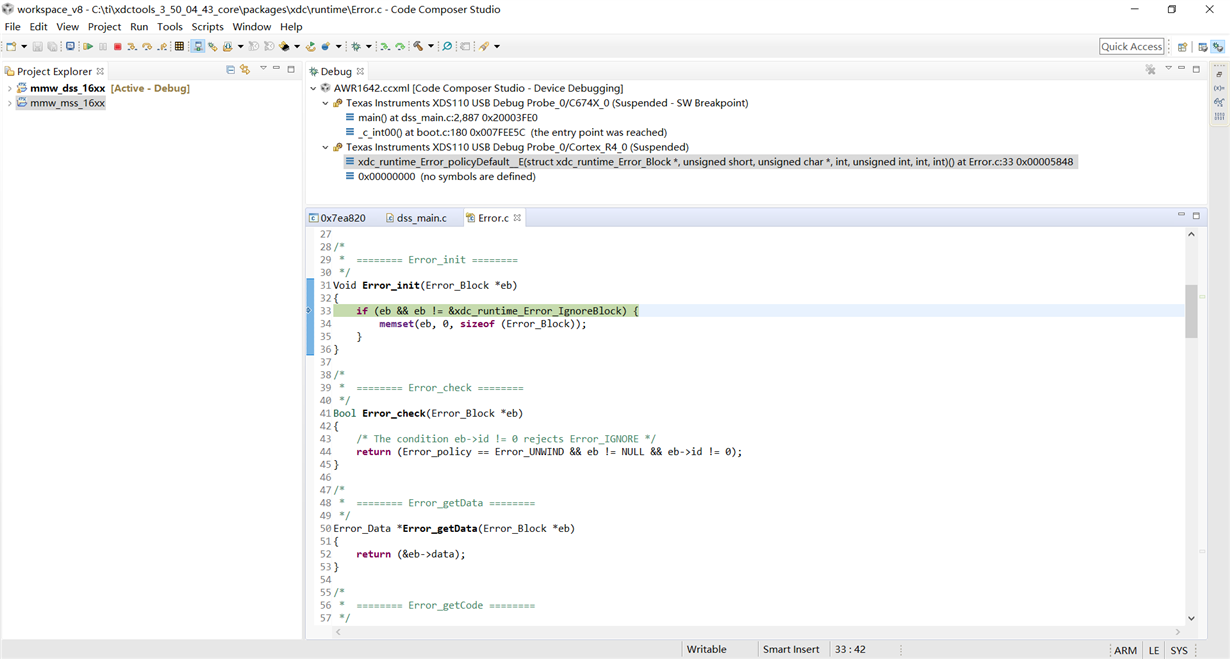Click the magnifier Search toolbar icon
Screen dimensions: 1230x659
point(446,46)
